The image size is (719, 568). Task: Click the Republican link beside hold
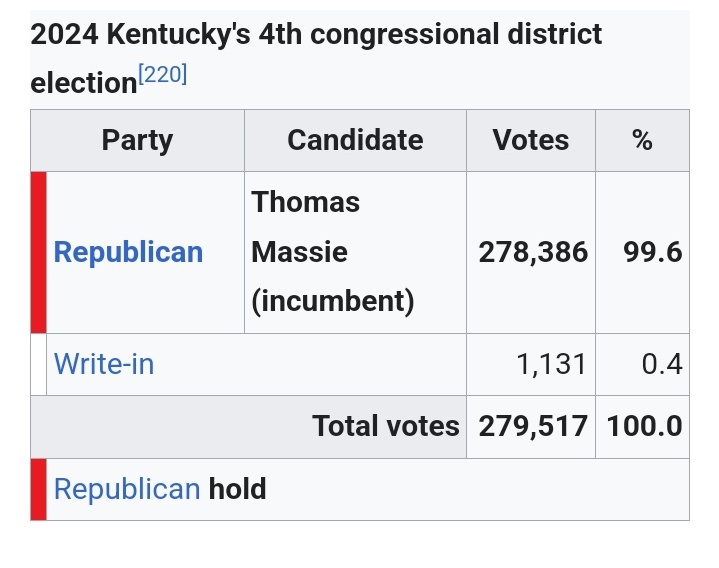(x=127, y=489)
